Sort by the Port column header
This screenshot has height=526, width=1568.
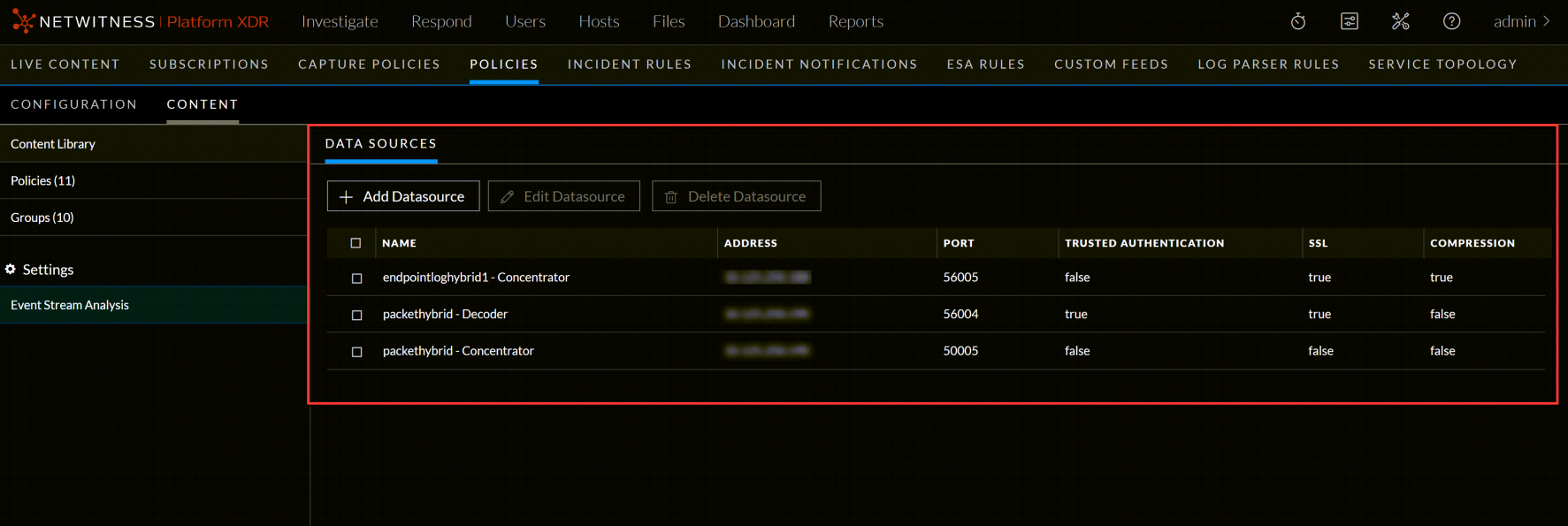[x=959, y=243]
